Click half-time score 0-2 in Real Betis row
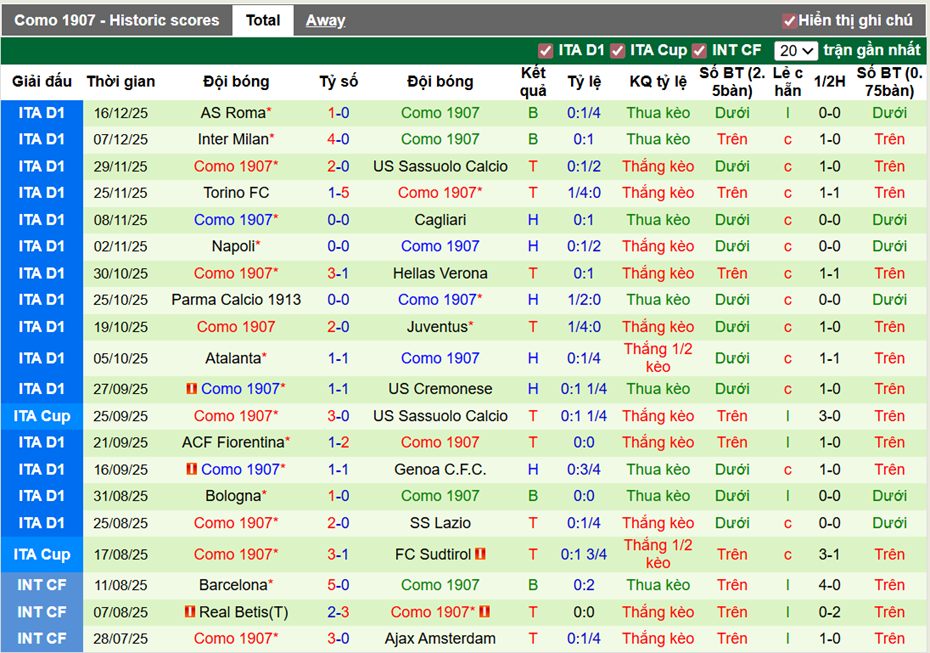 829,612
